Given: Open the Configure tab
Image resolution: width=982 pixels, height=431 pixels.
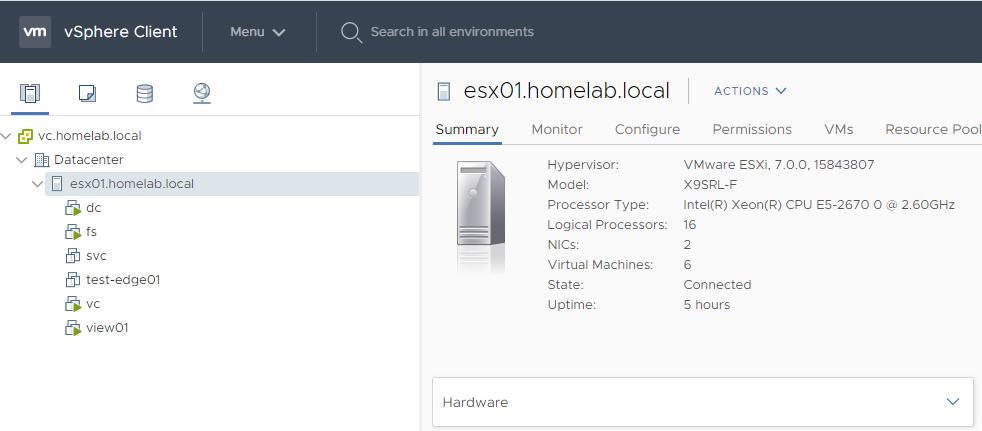Looking at the screenshot, I should 647,130.
